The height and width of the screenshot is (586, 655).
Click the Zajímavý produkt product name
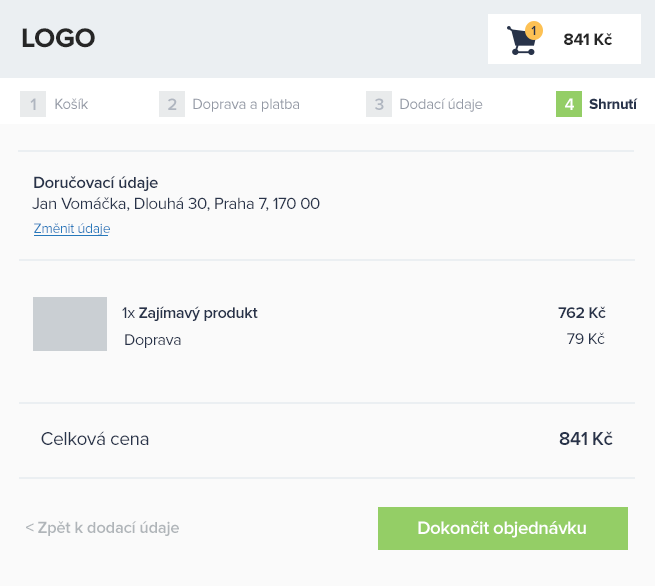(198, 313)
